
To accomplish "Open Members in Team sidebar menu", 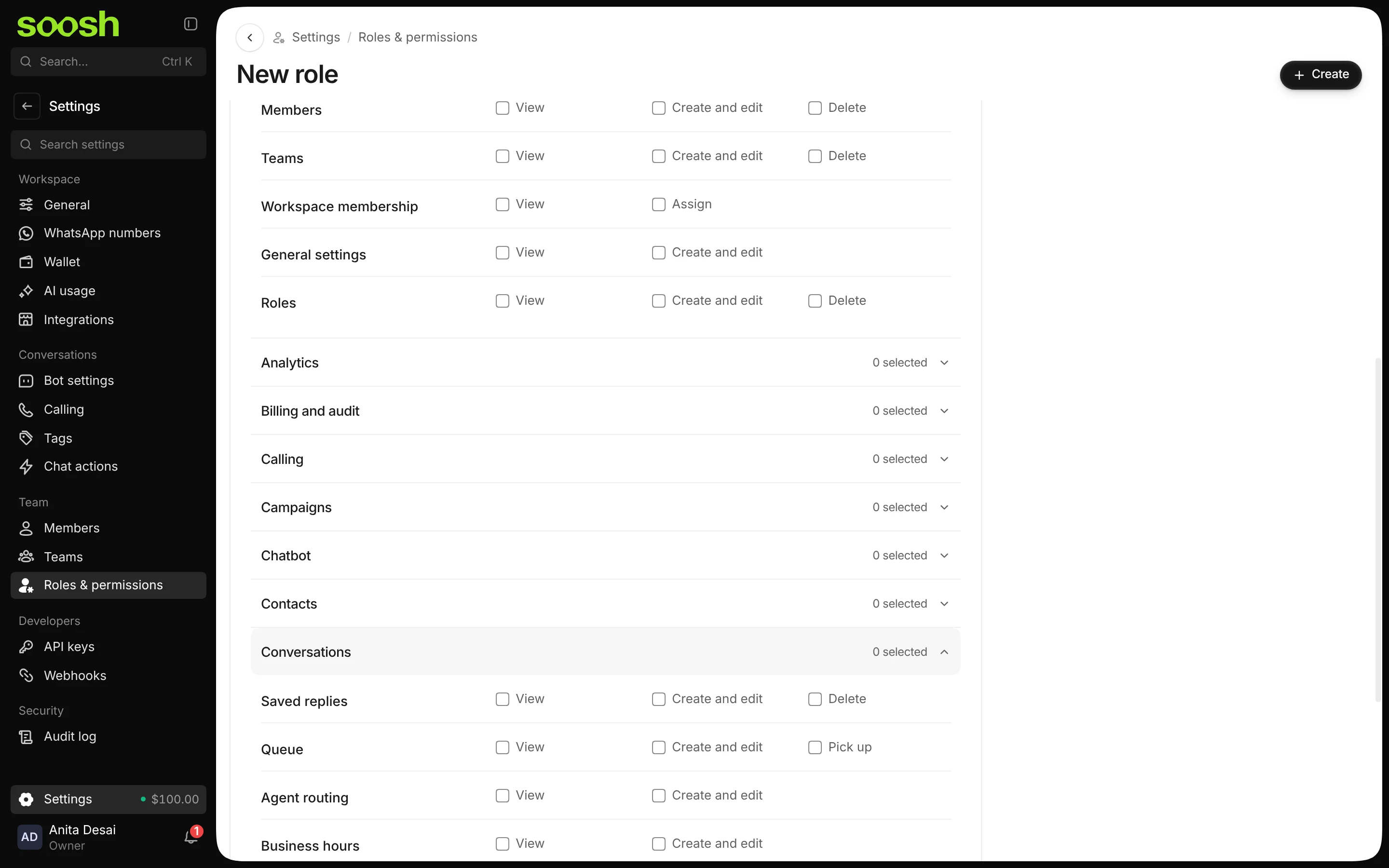I will tap(109, 528).
